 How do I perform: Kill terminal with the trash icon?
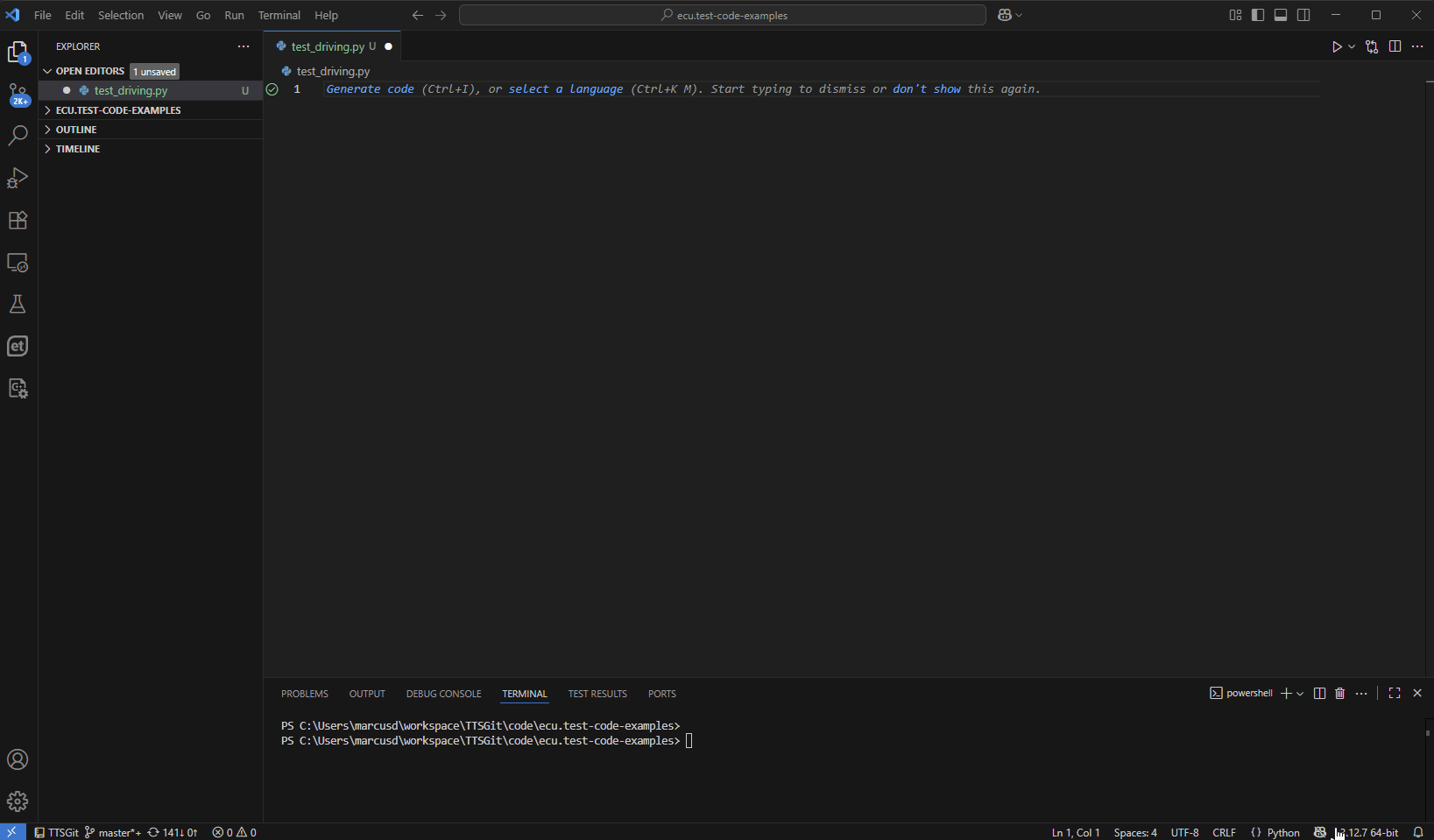tap(1339, 694)
